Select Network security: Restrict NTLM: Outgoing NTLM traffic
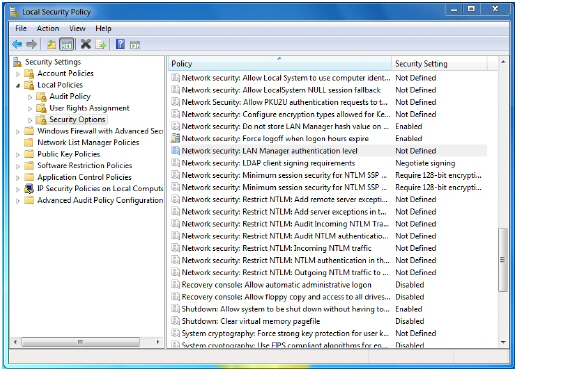The image size is (576, 380). pos(285,272)
